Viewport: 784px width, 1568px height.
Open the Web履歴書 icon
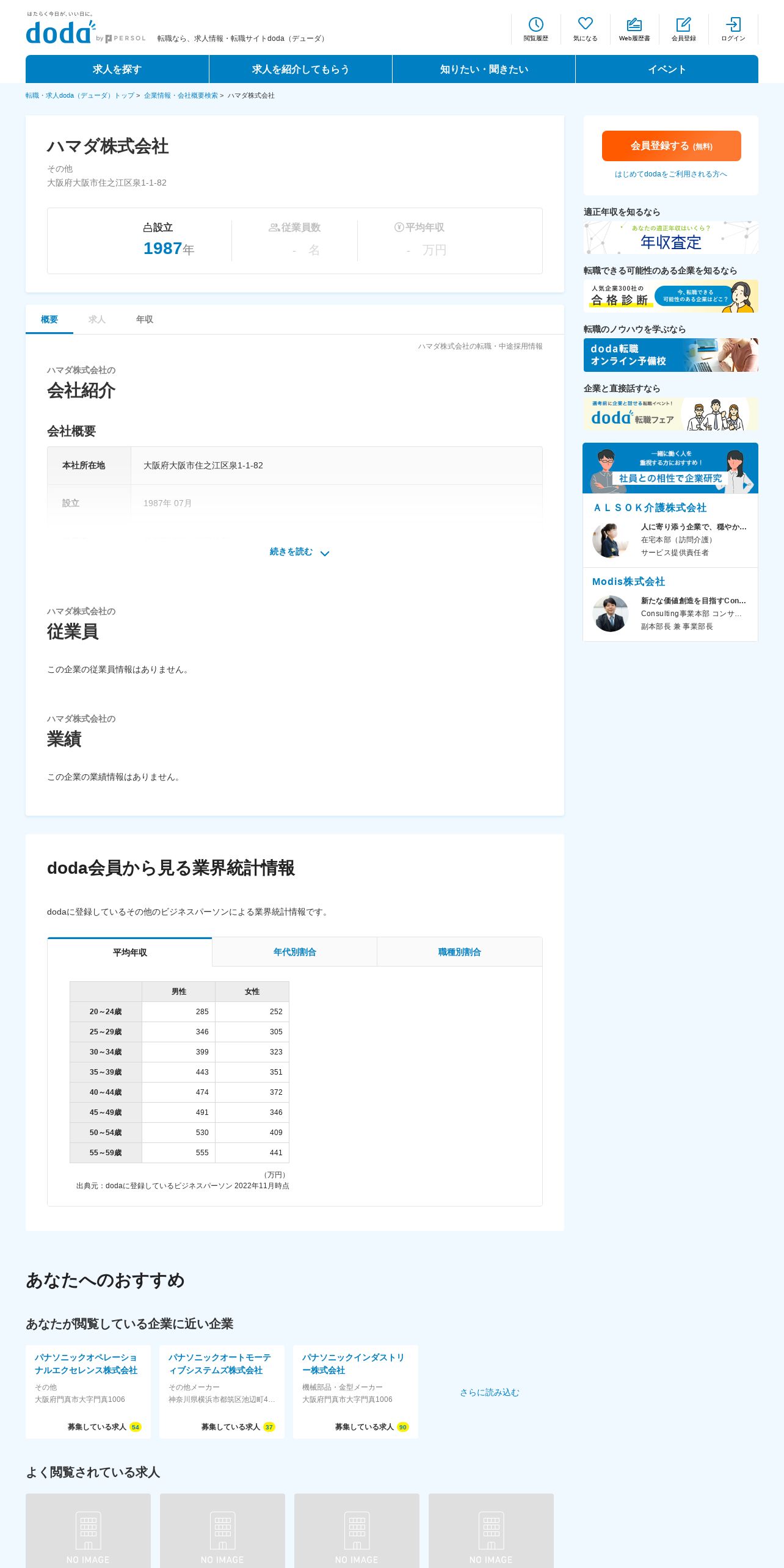(634, 24)
